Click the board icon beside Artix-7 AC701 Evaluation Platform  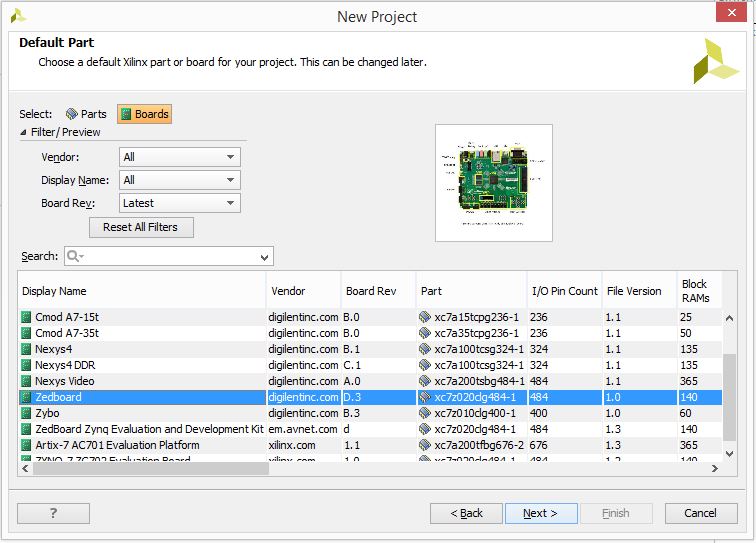click(26, 445)
